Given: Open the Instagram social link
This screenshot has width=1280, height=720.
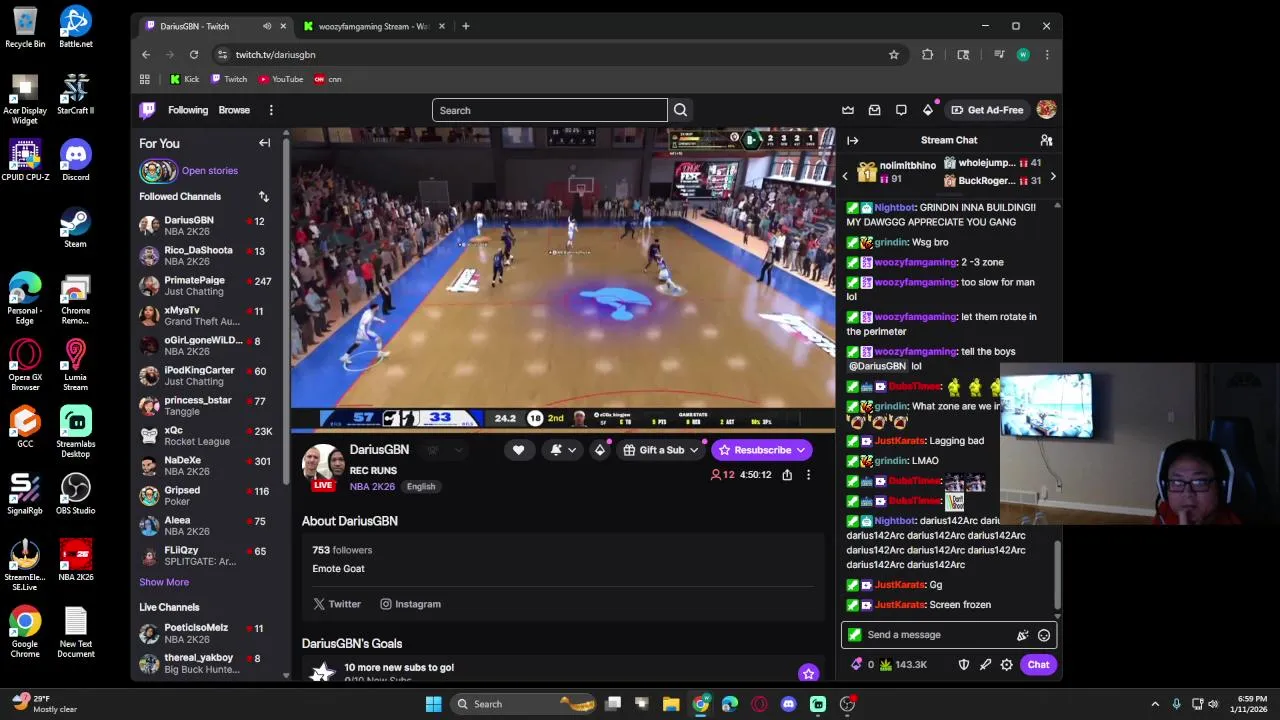Looking at the screenshot, I should tap(410, 604).
